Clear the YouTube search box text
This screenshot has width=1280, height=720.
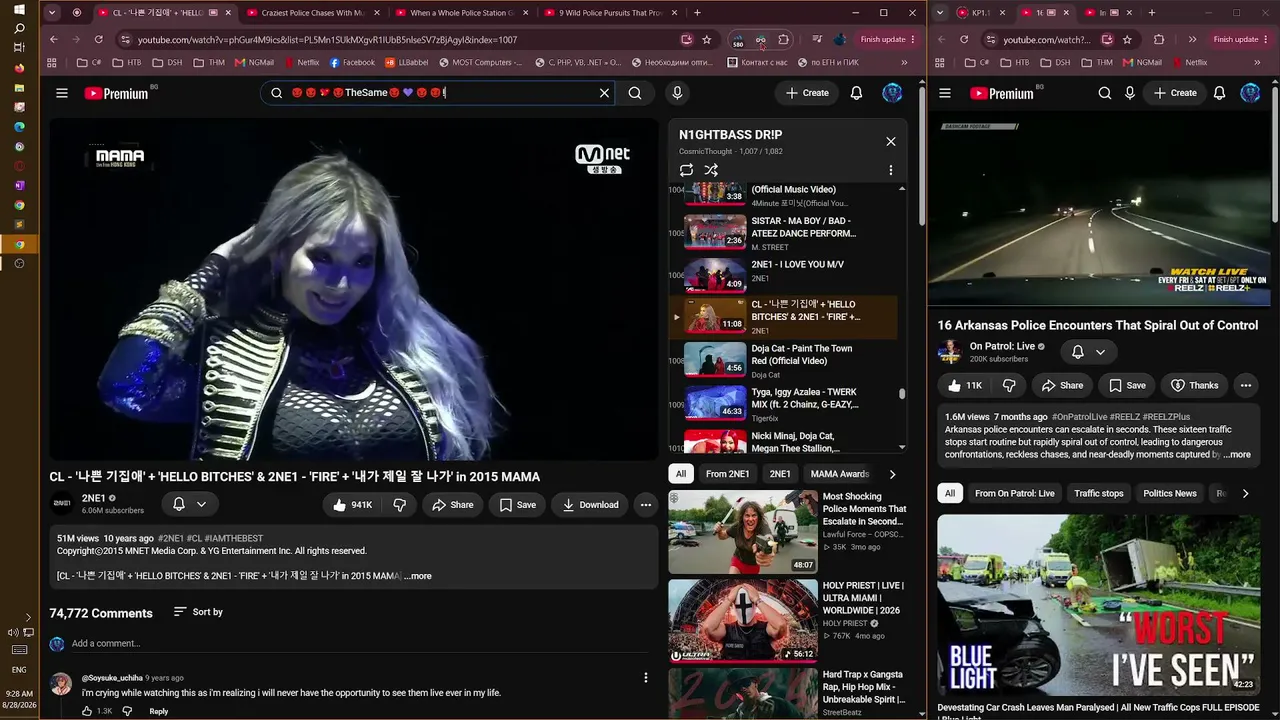coord(604,93)
